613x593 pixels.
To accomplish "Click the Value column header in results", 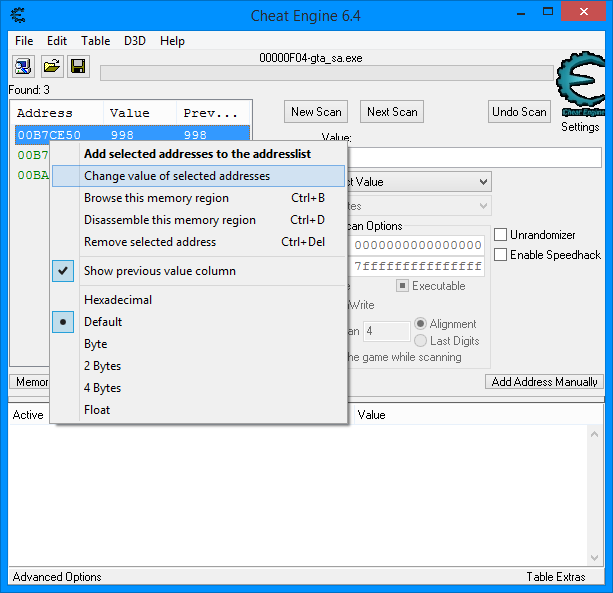I will tap(140, 113).
